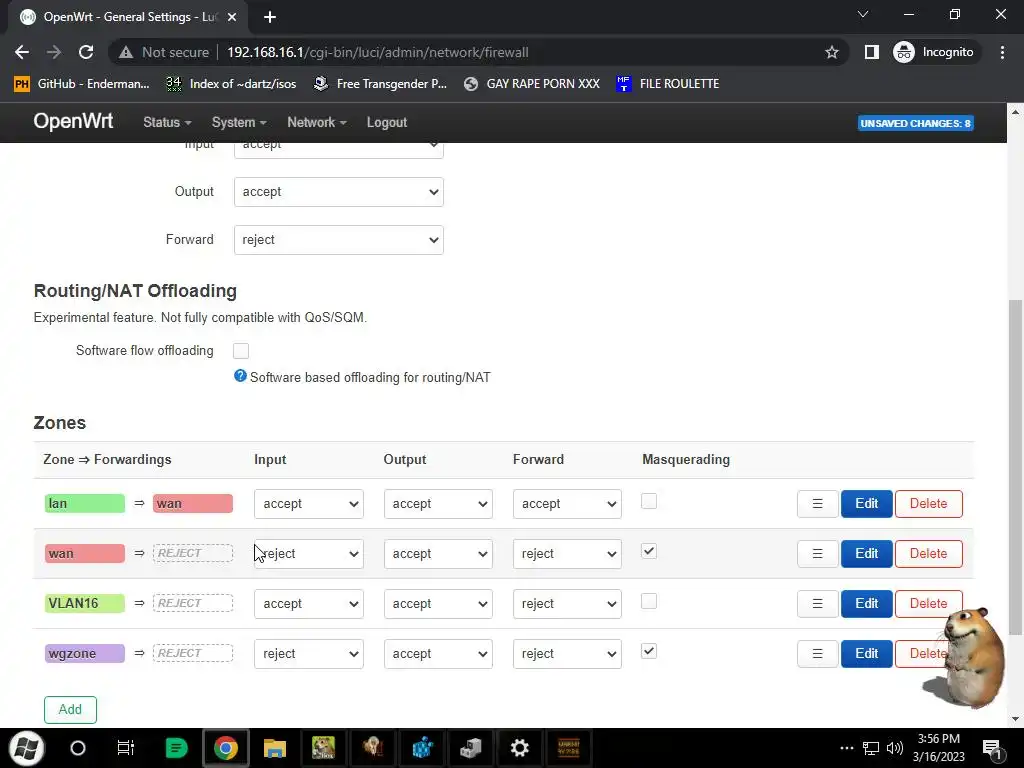Edit the lan zone
This screenshot has height=768, width=1024.
click(867, 504)
